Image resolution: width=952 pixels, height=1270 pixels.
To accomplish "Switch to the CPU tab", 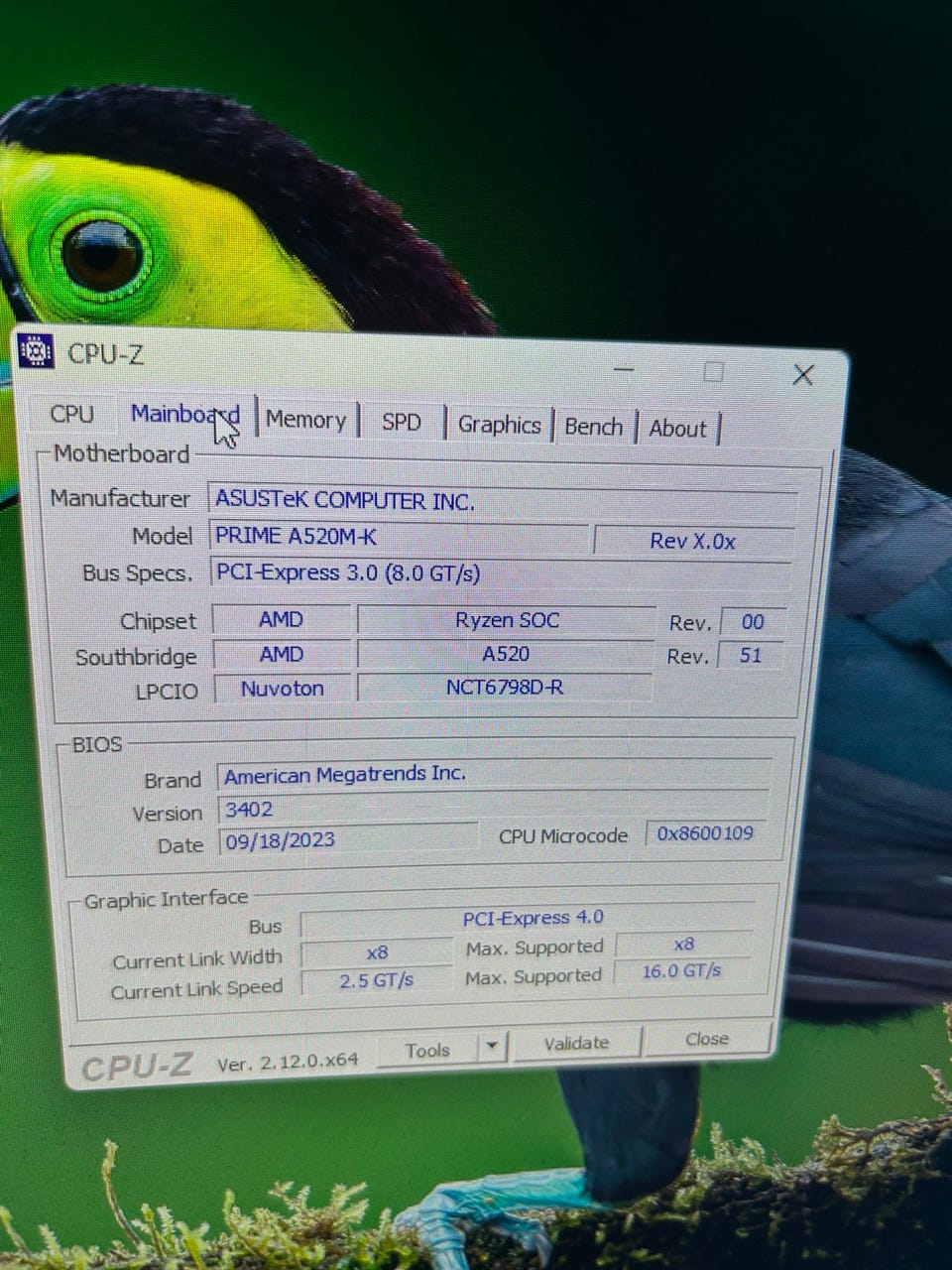I will point(72,414).
